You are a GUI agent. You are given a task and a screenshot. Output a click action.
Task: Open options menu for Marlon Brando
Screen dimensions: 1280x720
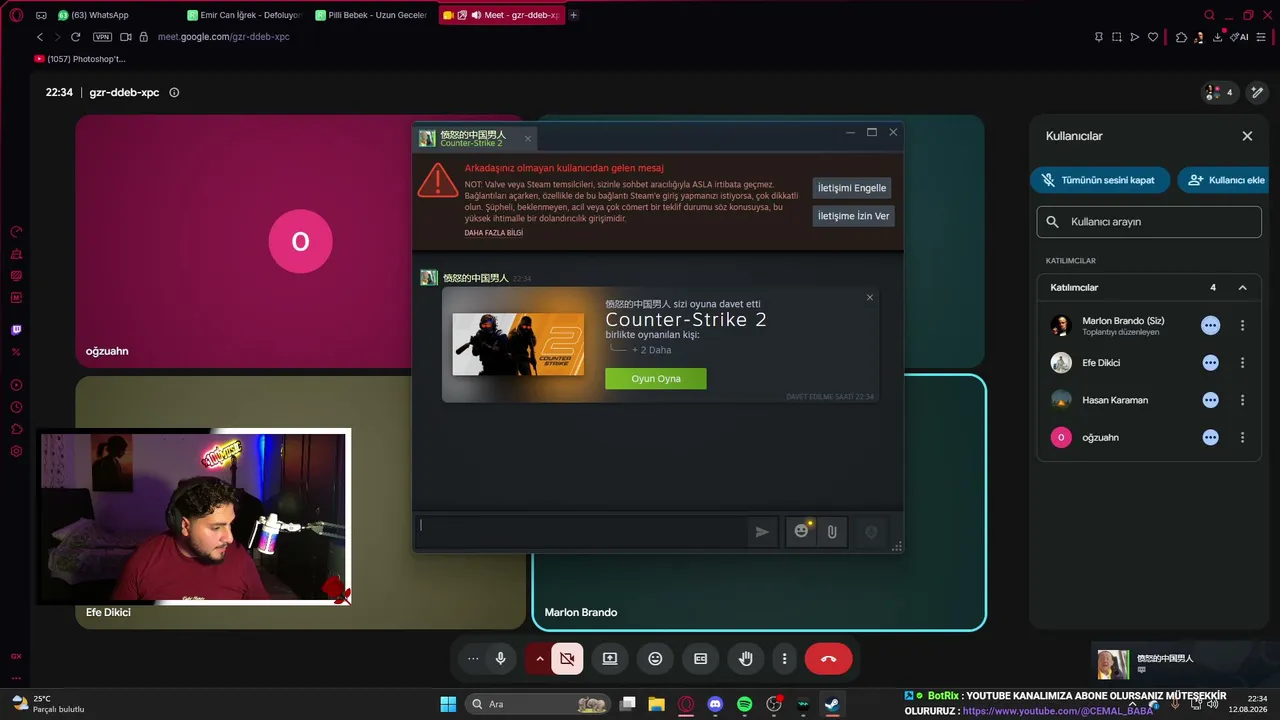click(1243, 325)
